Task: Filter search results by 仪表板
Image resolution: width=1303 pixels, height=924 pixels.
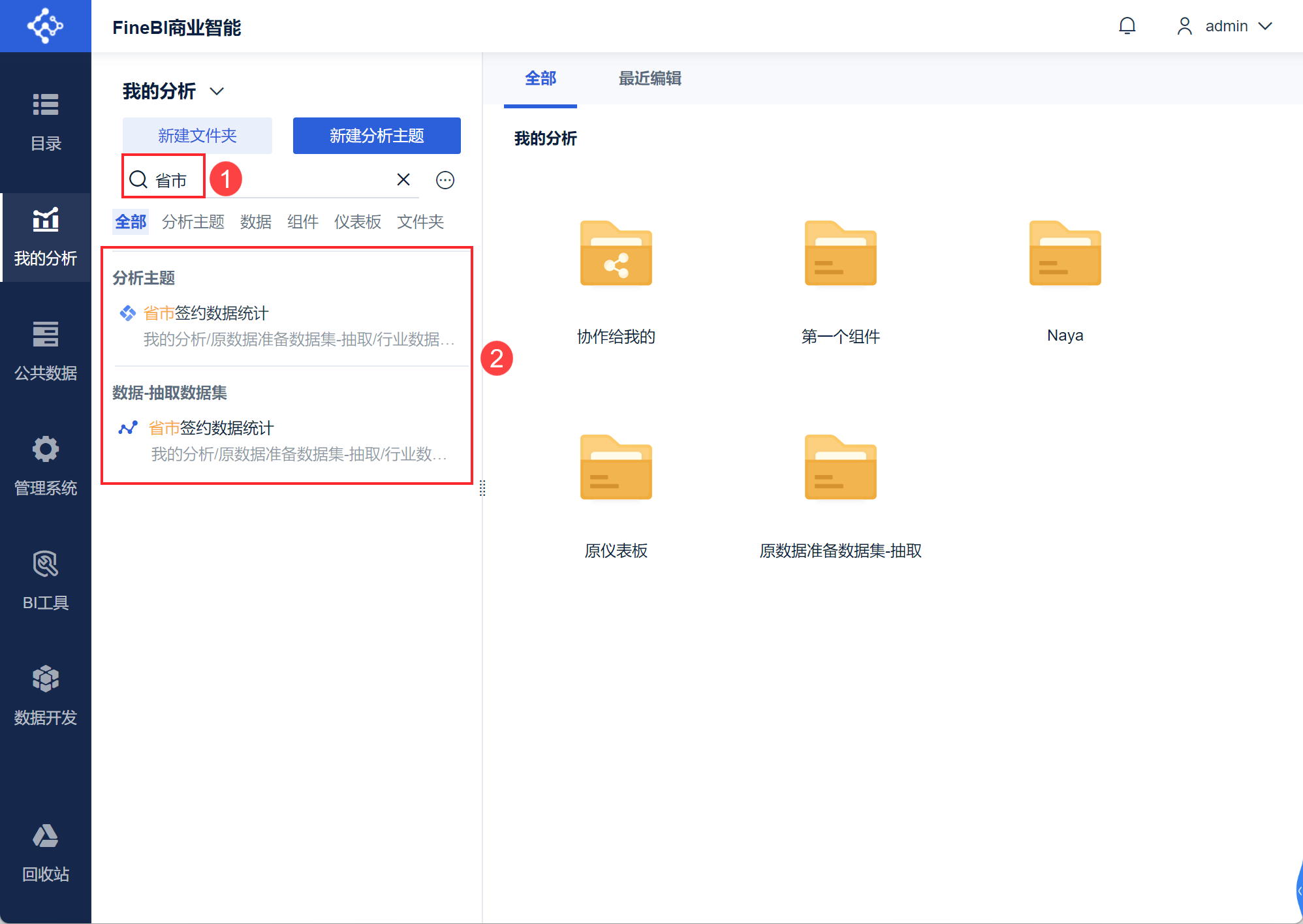Action: [x=358, y=222]
